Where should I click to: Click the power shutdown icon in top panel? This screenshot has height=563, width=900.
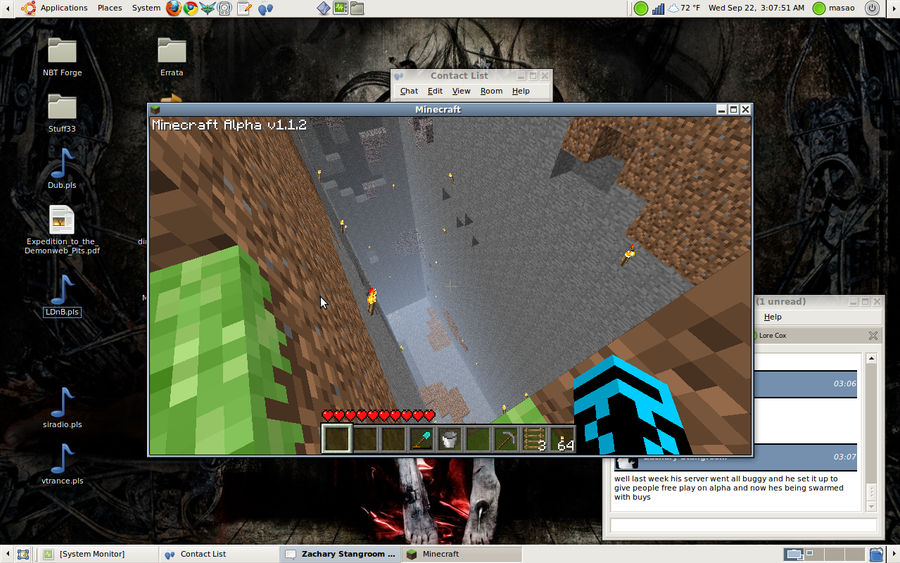pos(872,8)
